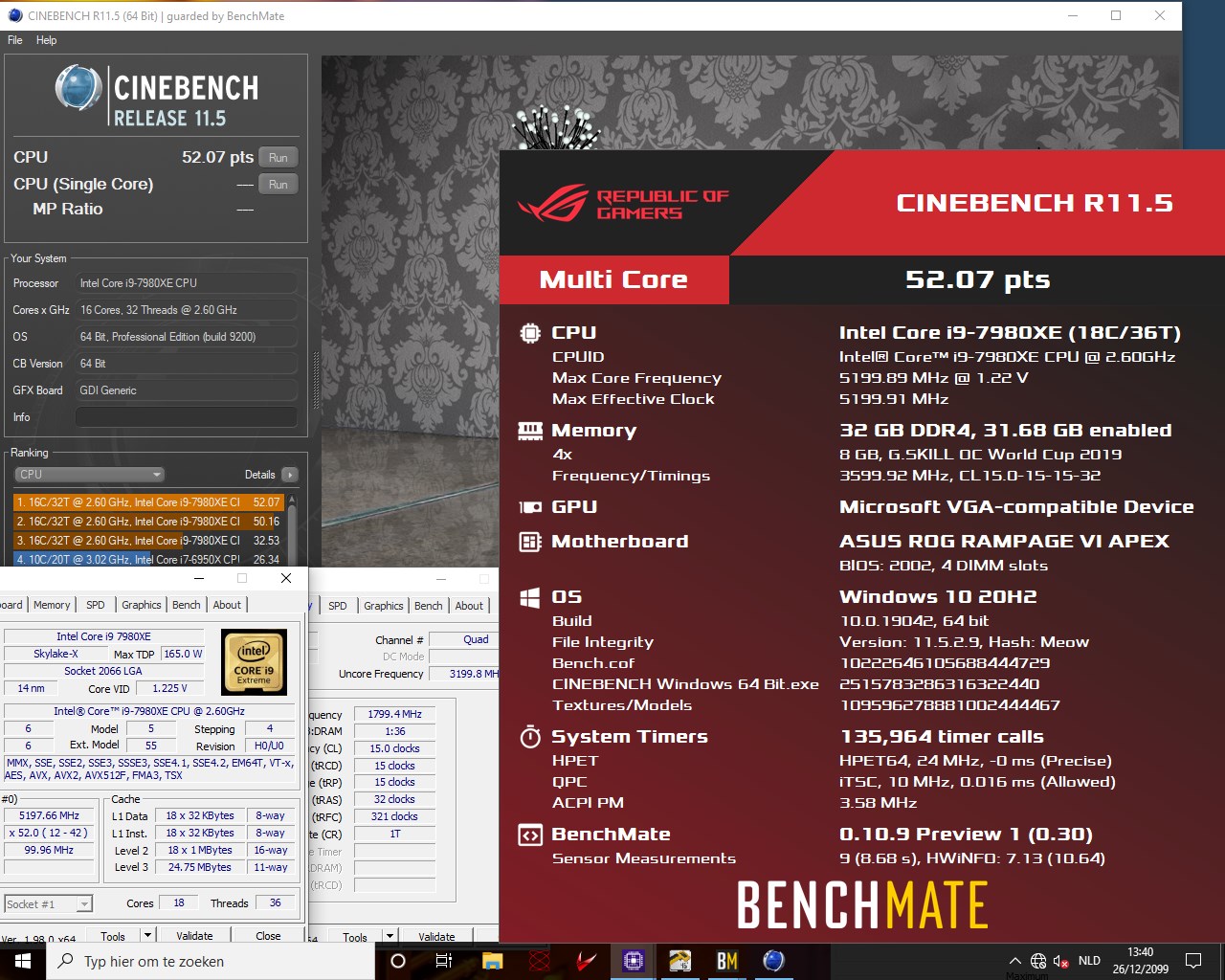Viewport: 1225px width, 980px height.
Task: Switch to SPD tab in front CPU-Z window
Action: tap(96, 605)
